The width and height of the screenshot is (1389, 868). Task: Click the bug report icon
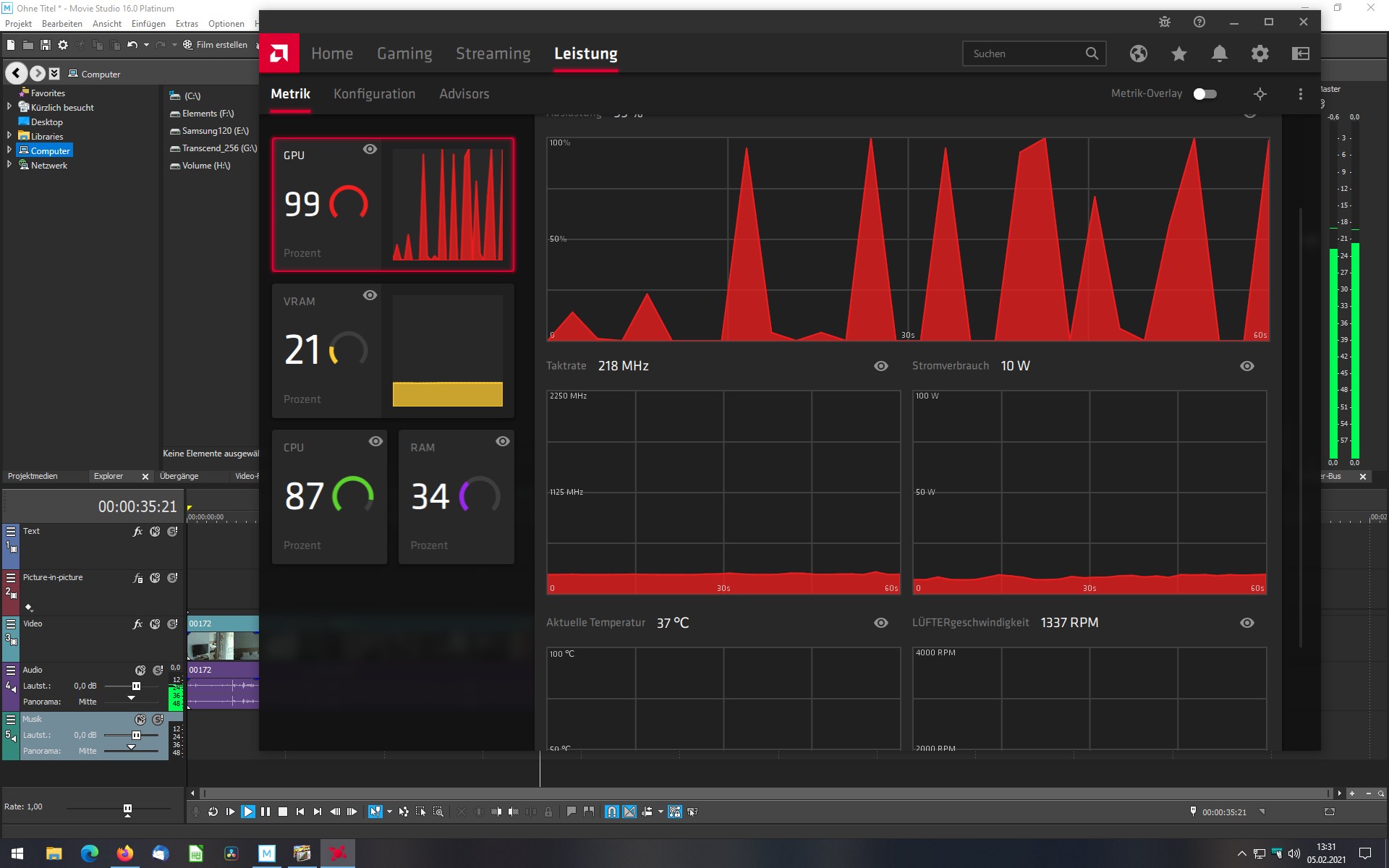(1165, 22)
